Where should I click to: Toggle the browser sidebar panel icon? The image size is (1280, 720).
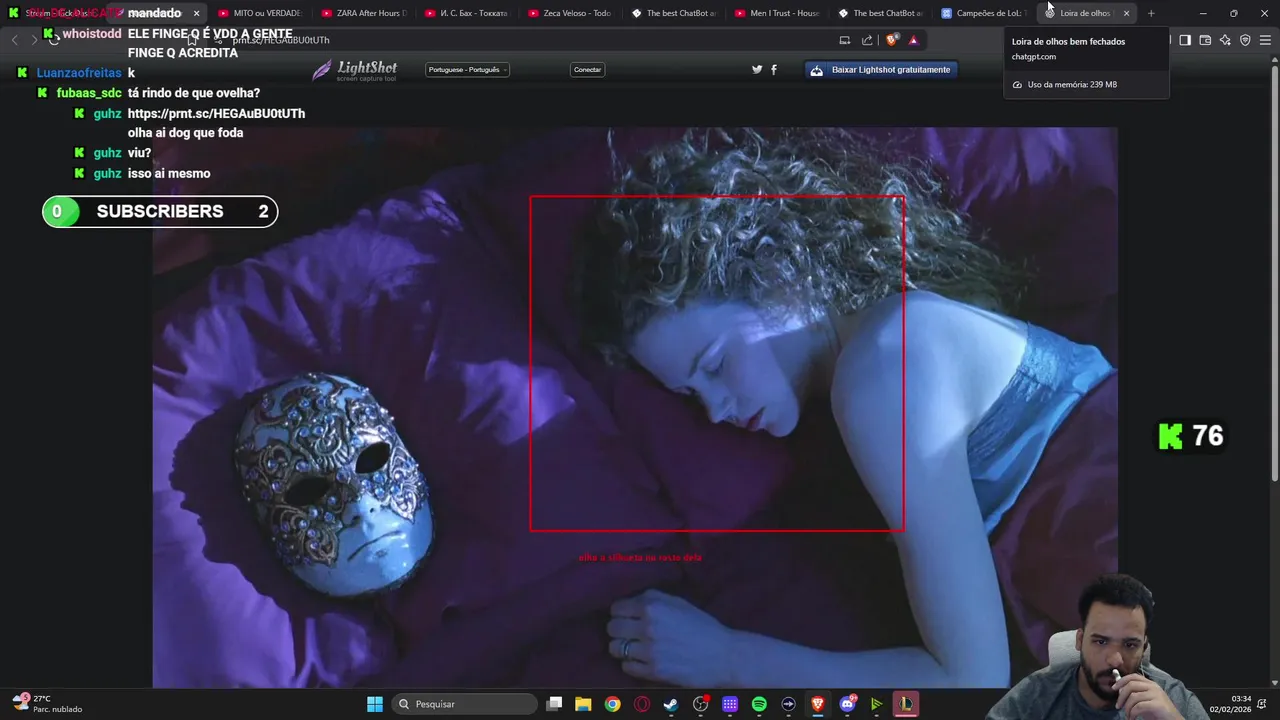[1185, 40]
